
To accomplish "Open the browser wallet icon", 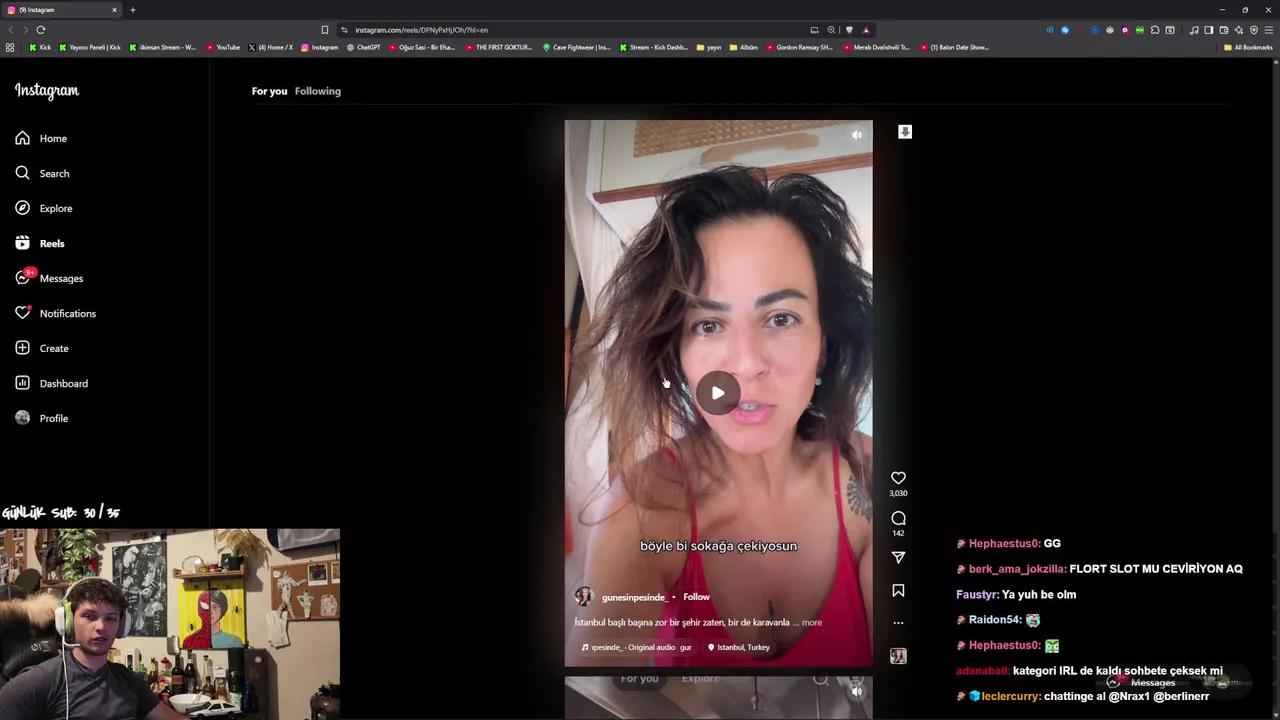I will coord(1224,30).
